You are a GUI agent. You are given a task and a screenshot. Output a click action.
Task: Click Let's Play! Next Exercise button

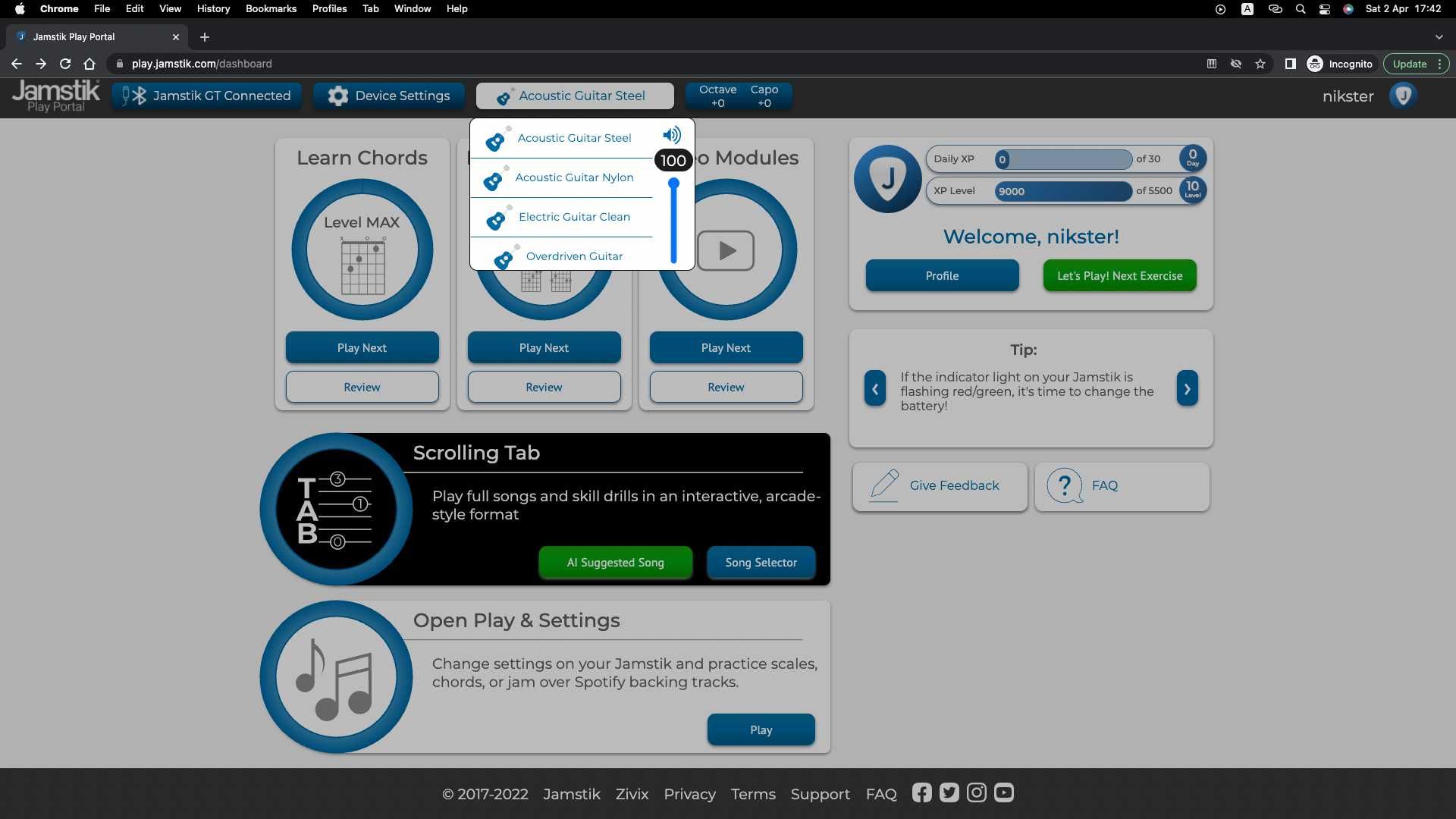click(x=1120, y=275)
